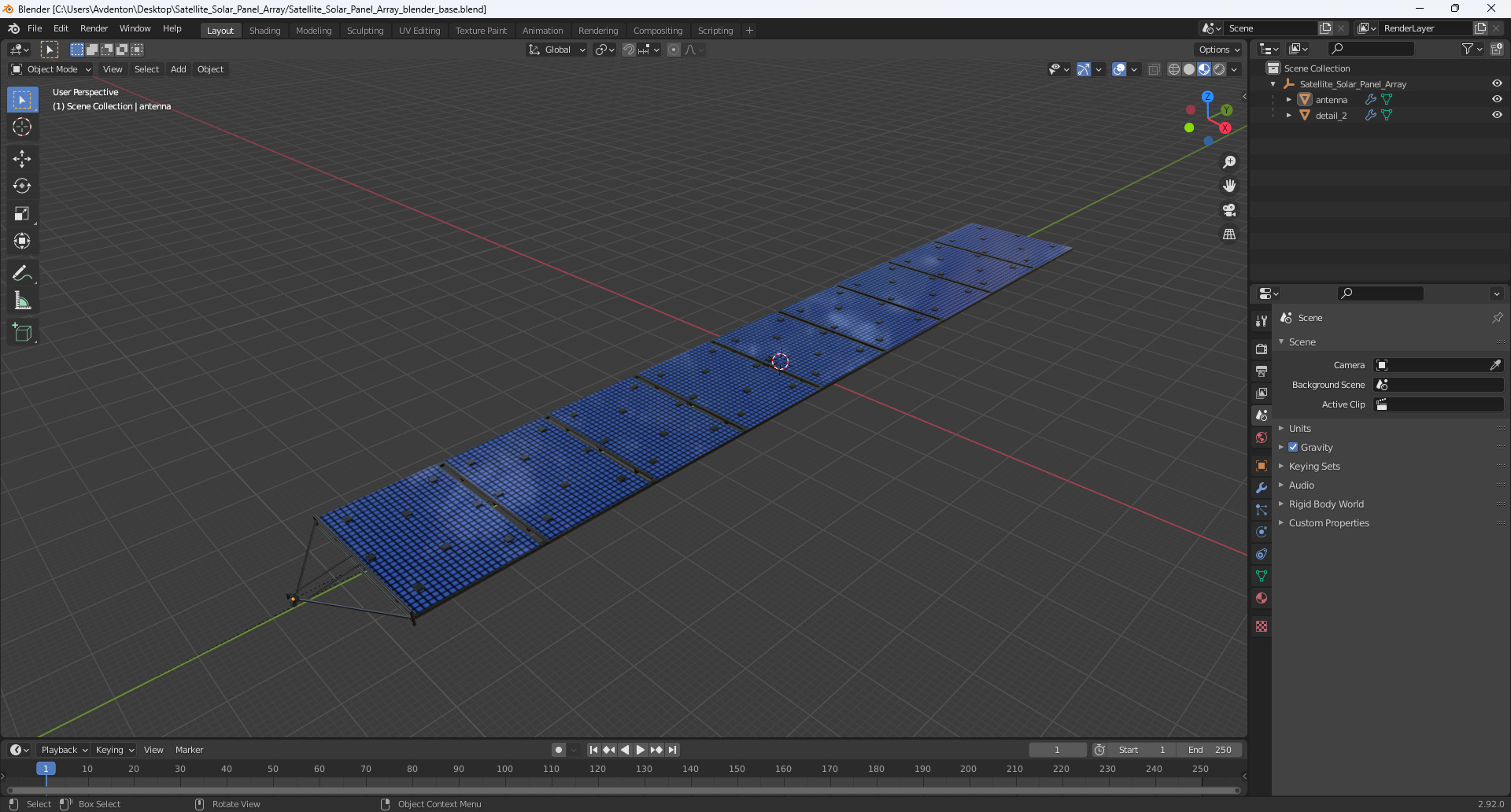The width and height of the screenshot is (1511, 812).
Task: Toggle viewport gizmos display
Action: pos(1084,69)
